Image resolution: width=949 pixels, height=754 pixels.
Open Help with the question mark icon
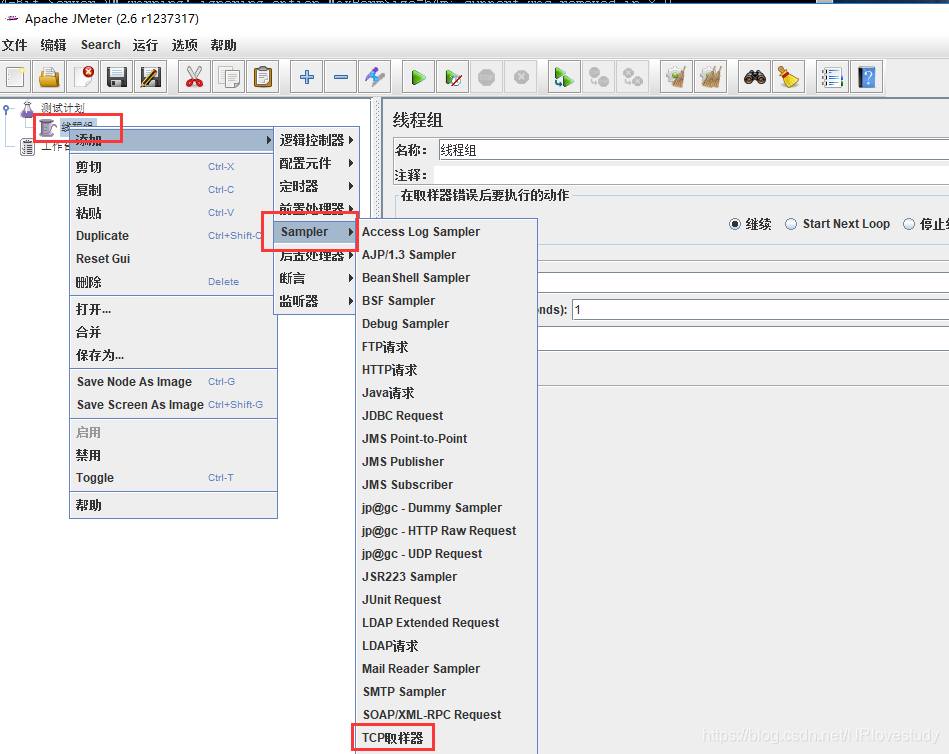tap(866, 77)
